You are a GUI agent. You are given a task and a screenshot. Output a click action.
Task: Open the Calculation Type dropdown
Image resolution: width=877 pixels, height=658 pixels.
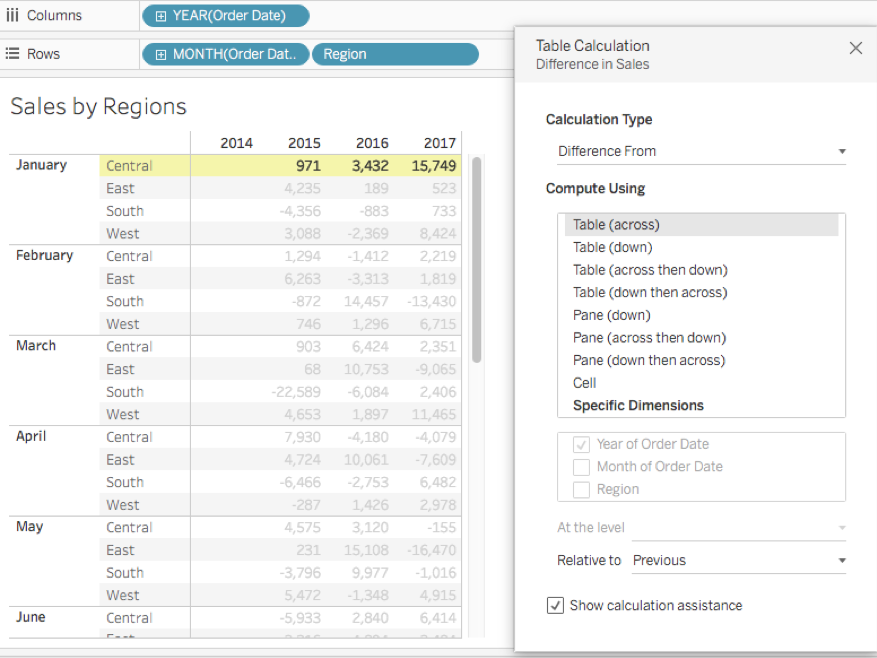coord(701,152)
